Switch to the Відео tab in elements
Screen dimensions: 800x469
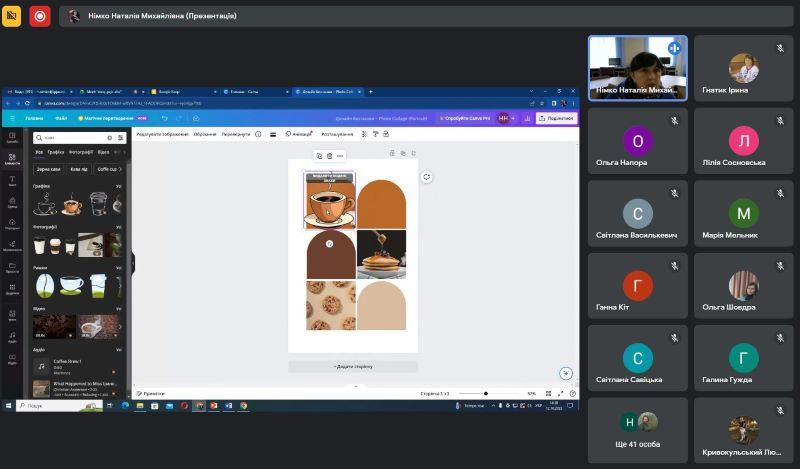(104, 152)
